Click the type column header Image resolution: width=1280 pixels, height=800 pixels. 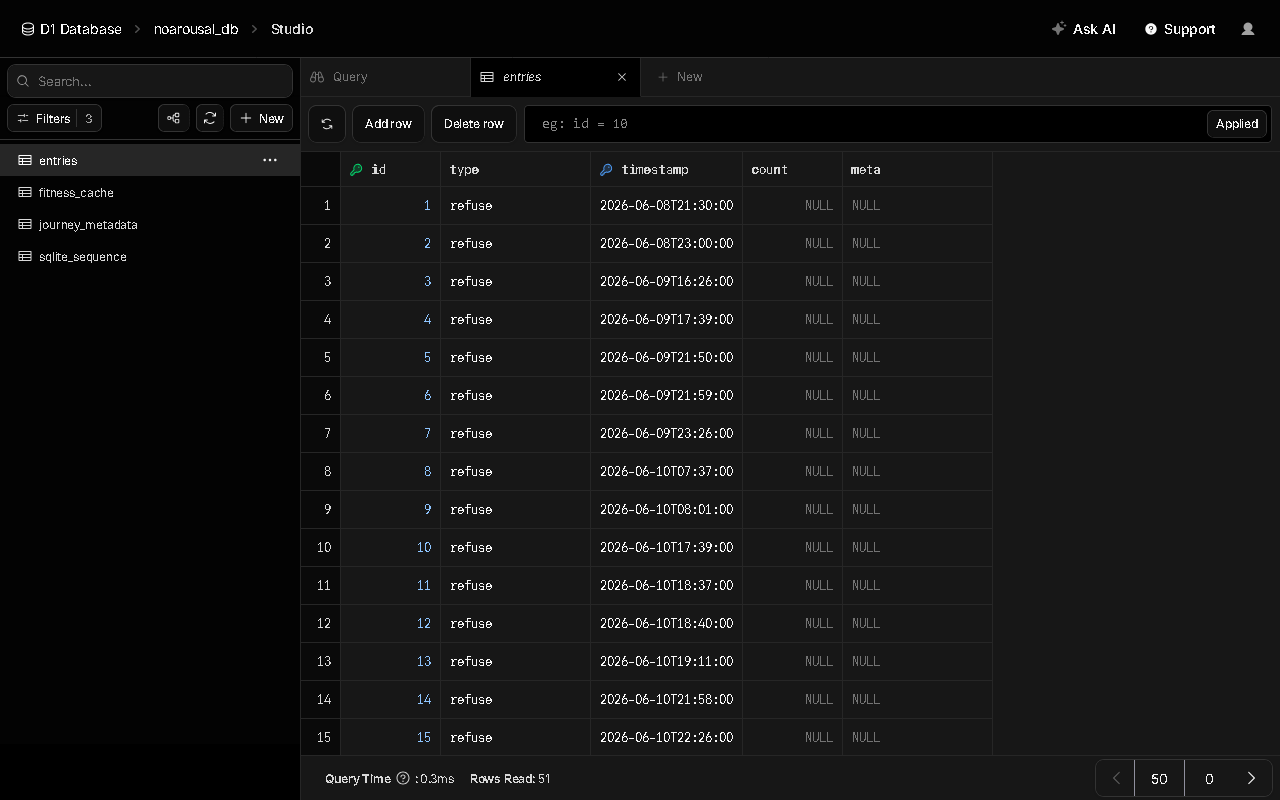click(x=515, y=170)
